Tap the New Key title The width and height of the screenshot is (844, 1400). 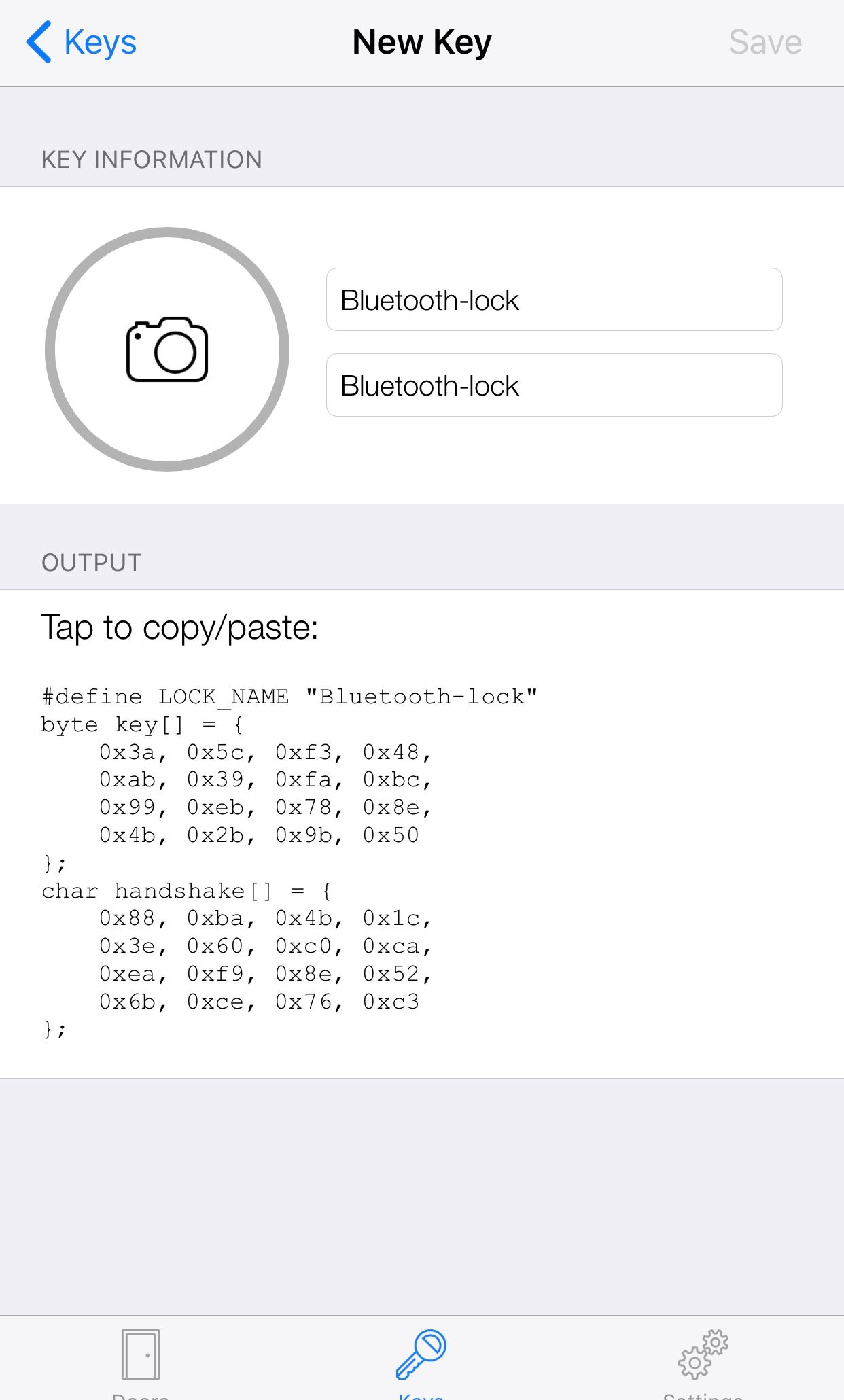pyautogui.click(x=422, y=42)
